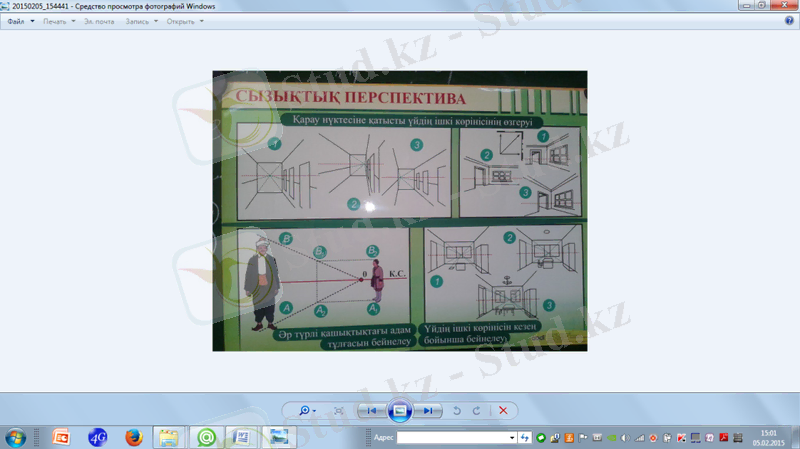Click the Эл. почта button
Image resolution: width=800 pixels, height=449 pixels.
point(99,21)
